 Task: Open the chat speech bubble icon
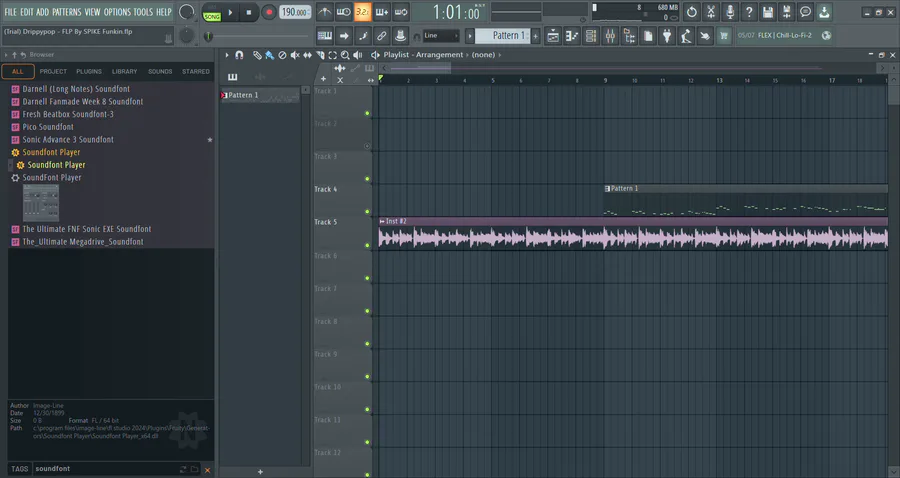pyautogui.click(x=805, y=11)
